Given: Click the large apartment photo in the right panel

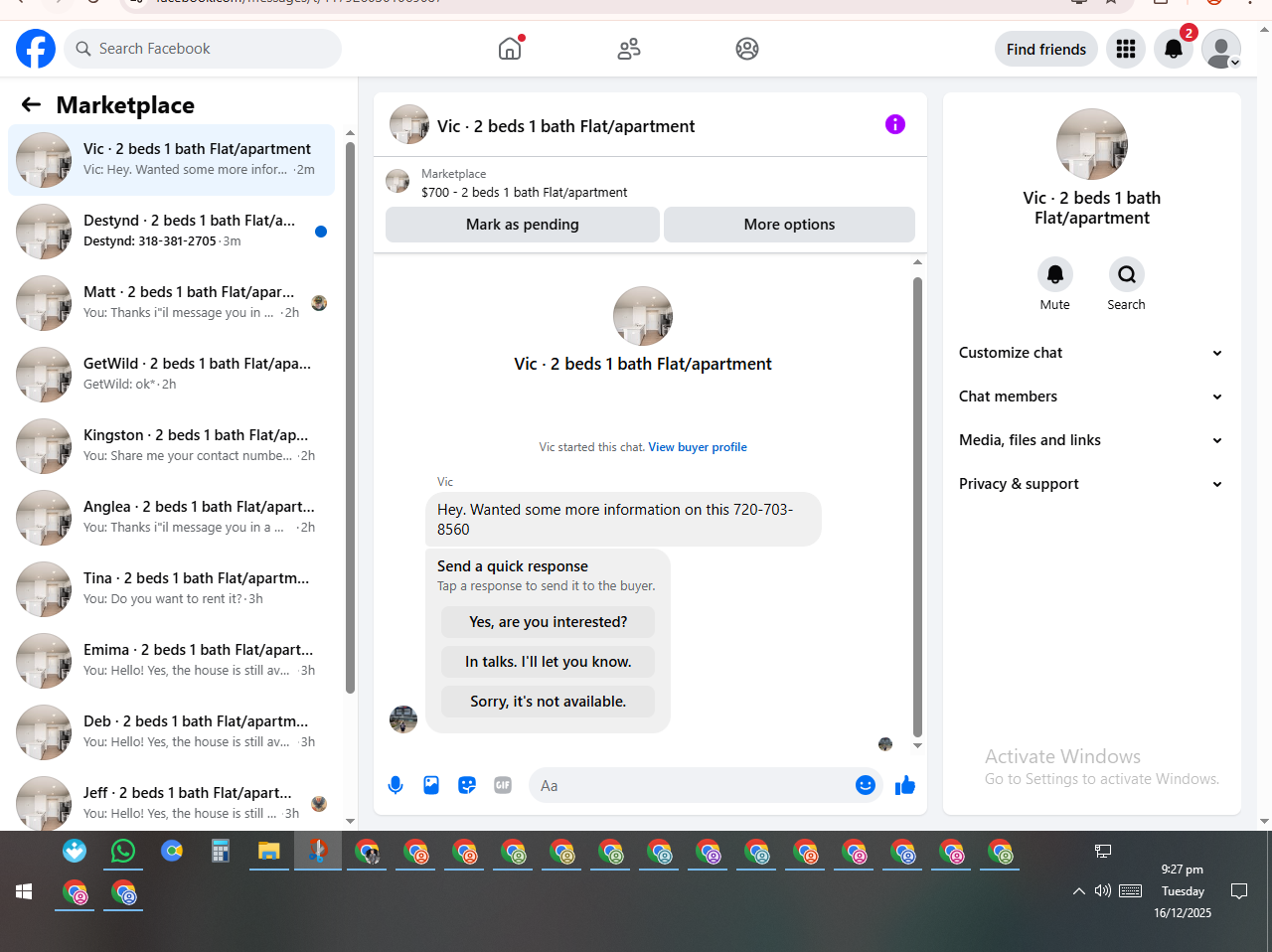Looking at the screenshot, I should [1092, 144].
